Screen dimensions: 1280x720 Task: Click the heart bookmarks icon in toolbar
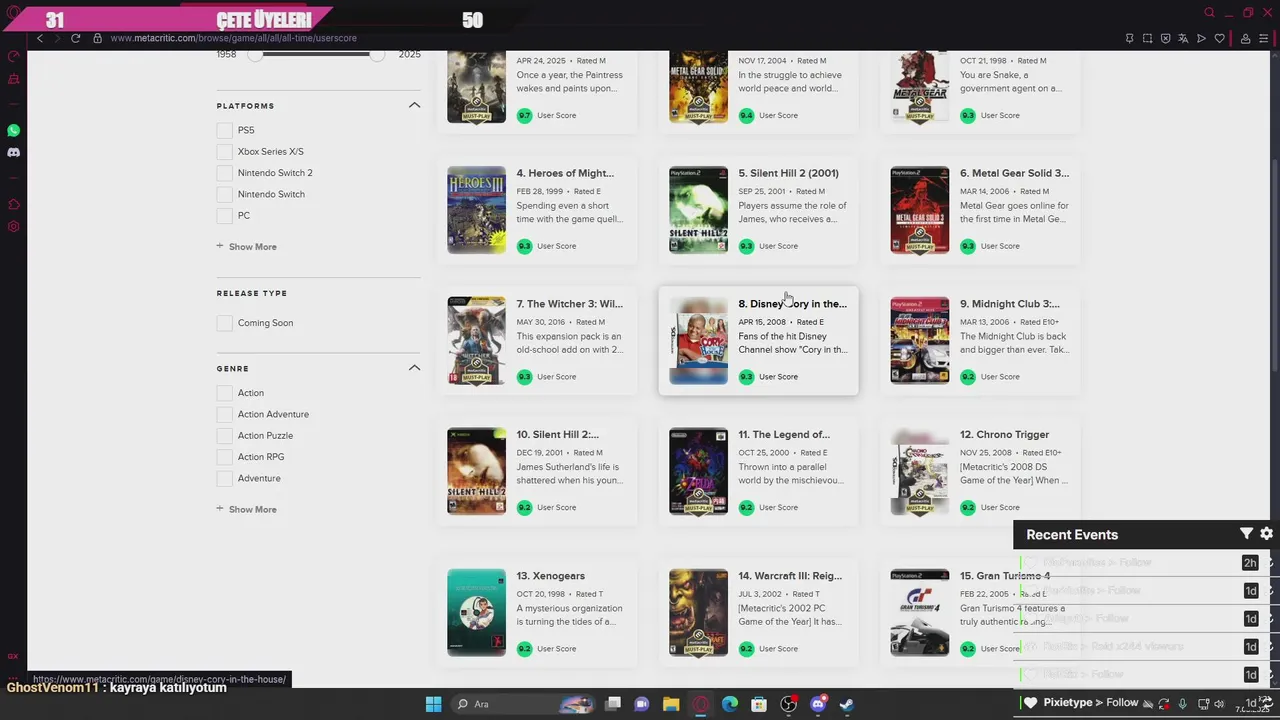[1219, 39]
